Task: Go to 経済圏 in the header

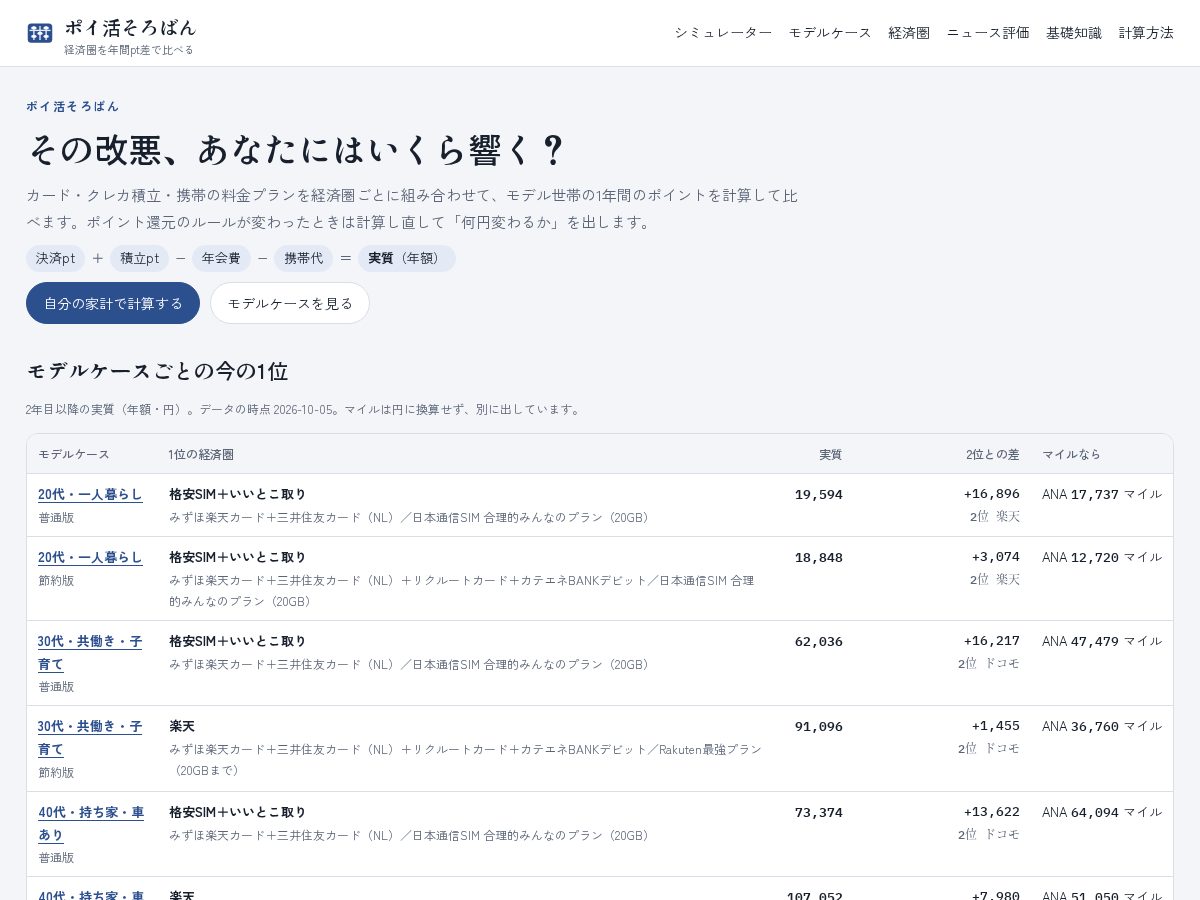Action: coord(909,33)
